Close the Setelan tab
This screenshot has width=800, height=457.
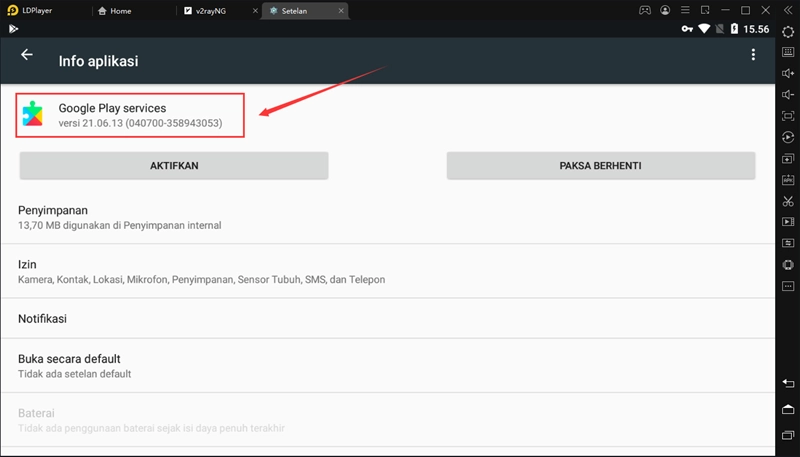point(341,11)
